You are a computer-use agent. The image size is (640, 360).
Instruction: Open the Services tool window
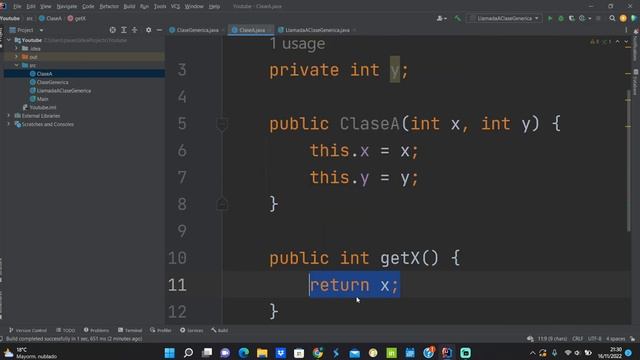tap(191, 330)
